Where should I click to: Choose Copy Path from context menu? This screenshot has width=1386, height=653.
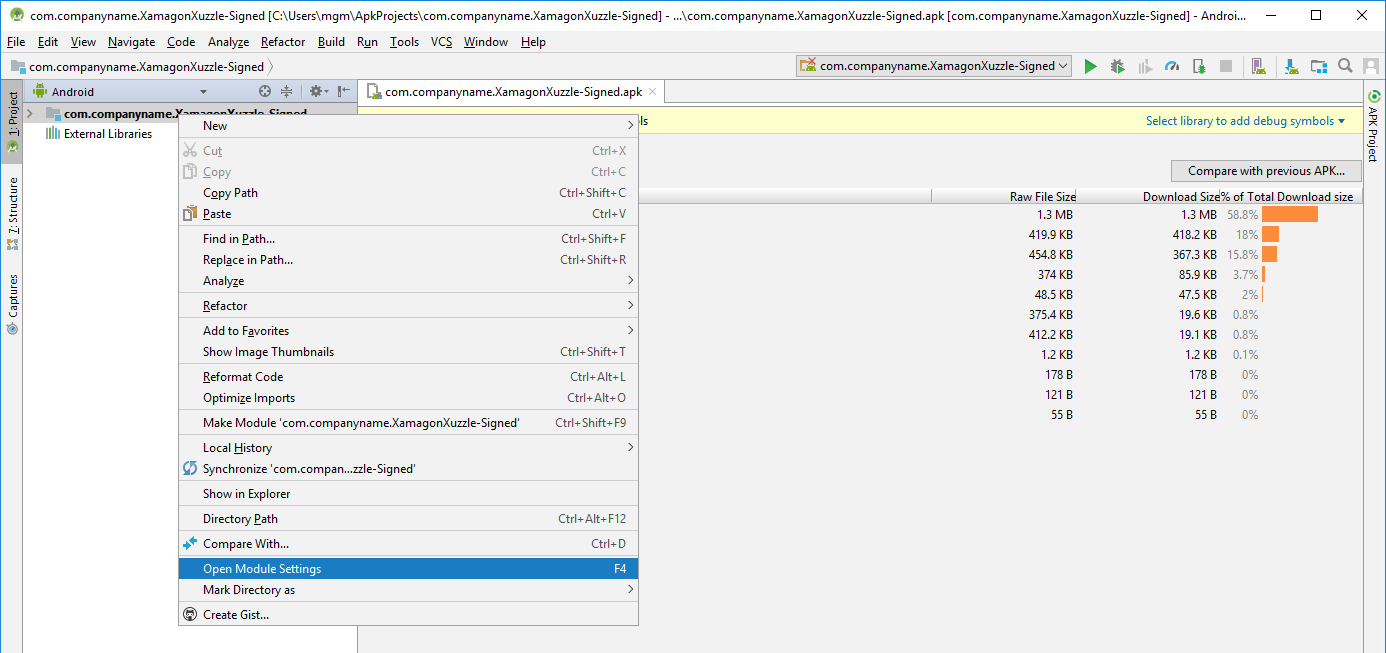click(408, 193)
